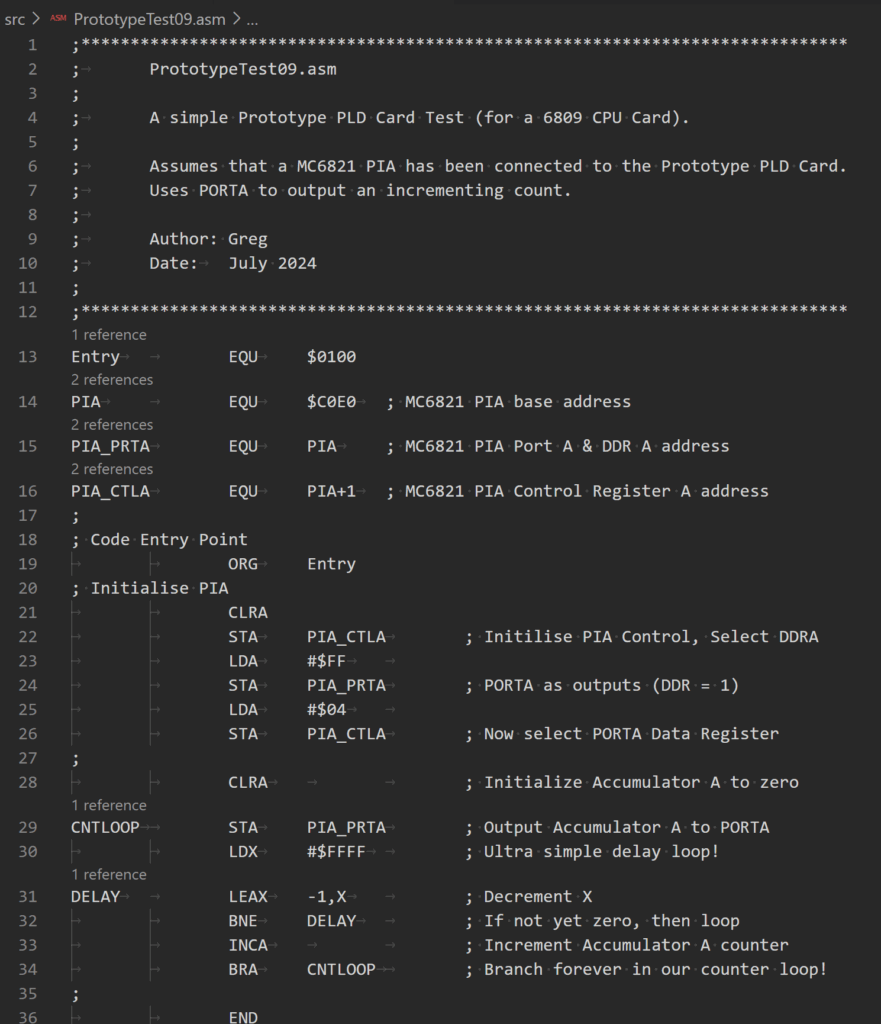Click line number 29 in gutter
This screenshot has height=1024, width=881.
pos(27,827)
